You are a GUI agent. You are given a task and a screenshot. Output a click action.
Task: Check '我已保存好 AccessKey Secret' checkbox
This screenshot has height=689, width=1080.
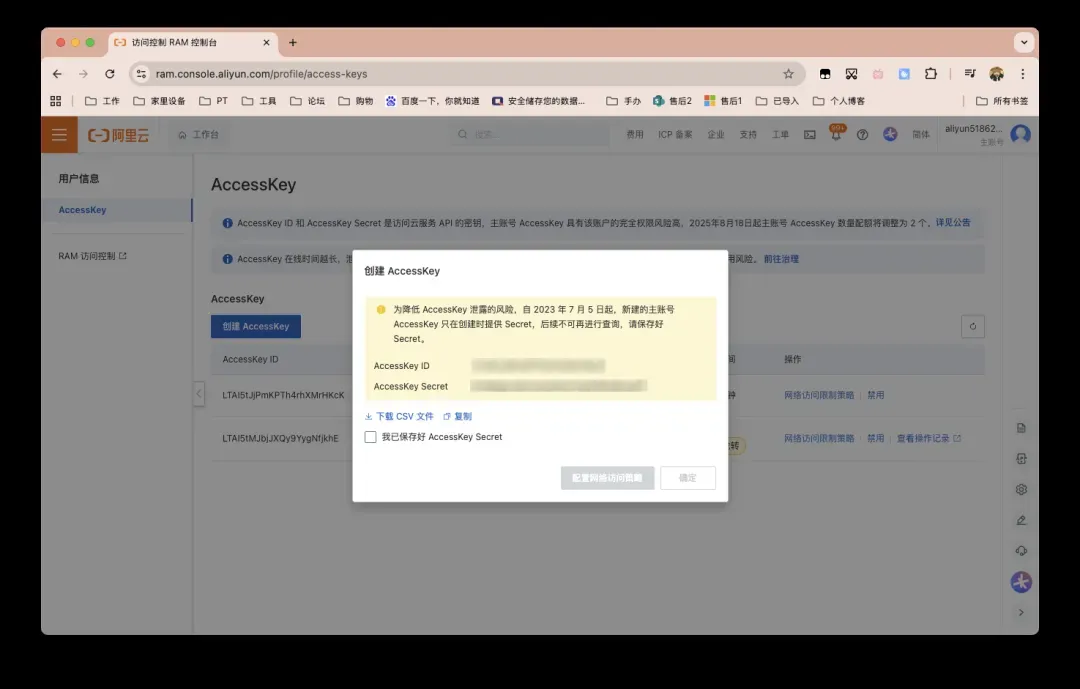point(371,437)
